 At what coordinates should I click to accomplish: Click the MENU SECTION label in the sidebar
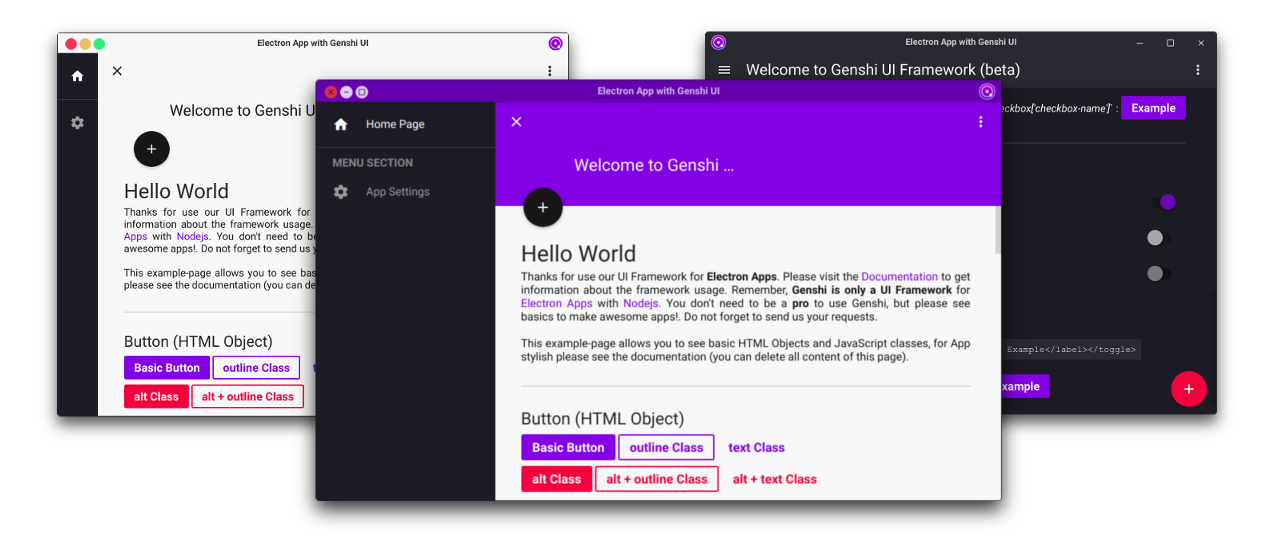tap(372, 163)
